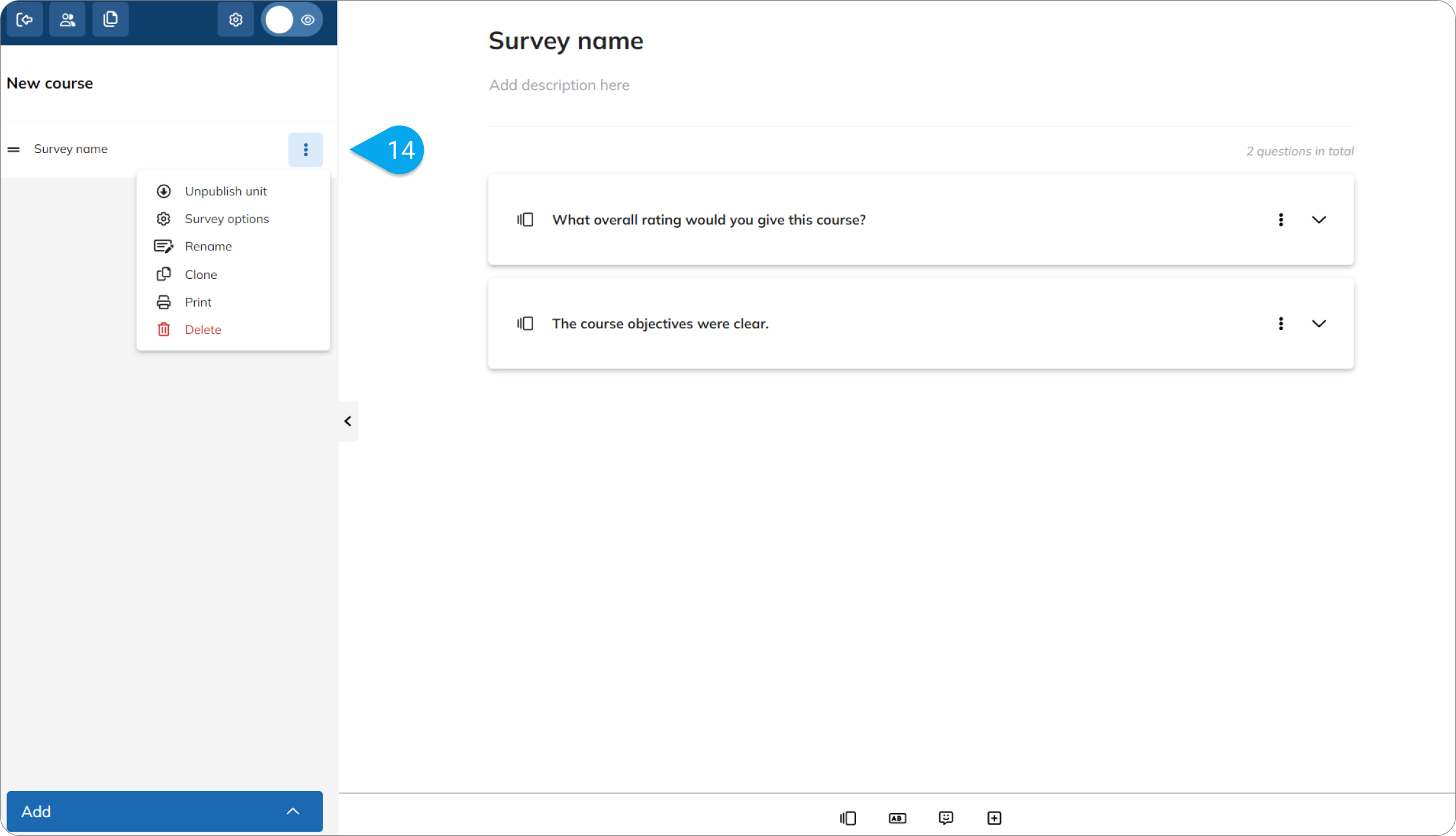Click the question type icon of overall rating question
This screenshot has height=836, width=1456.
[x=526, y=219]
